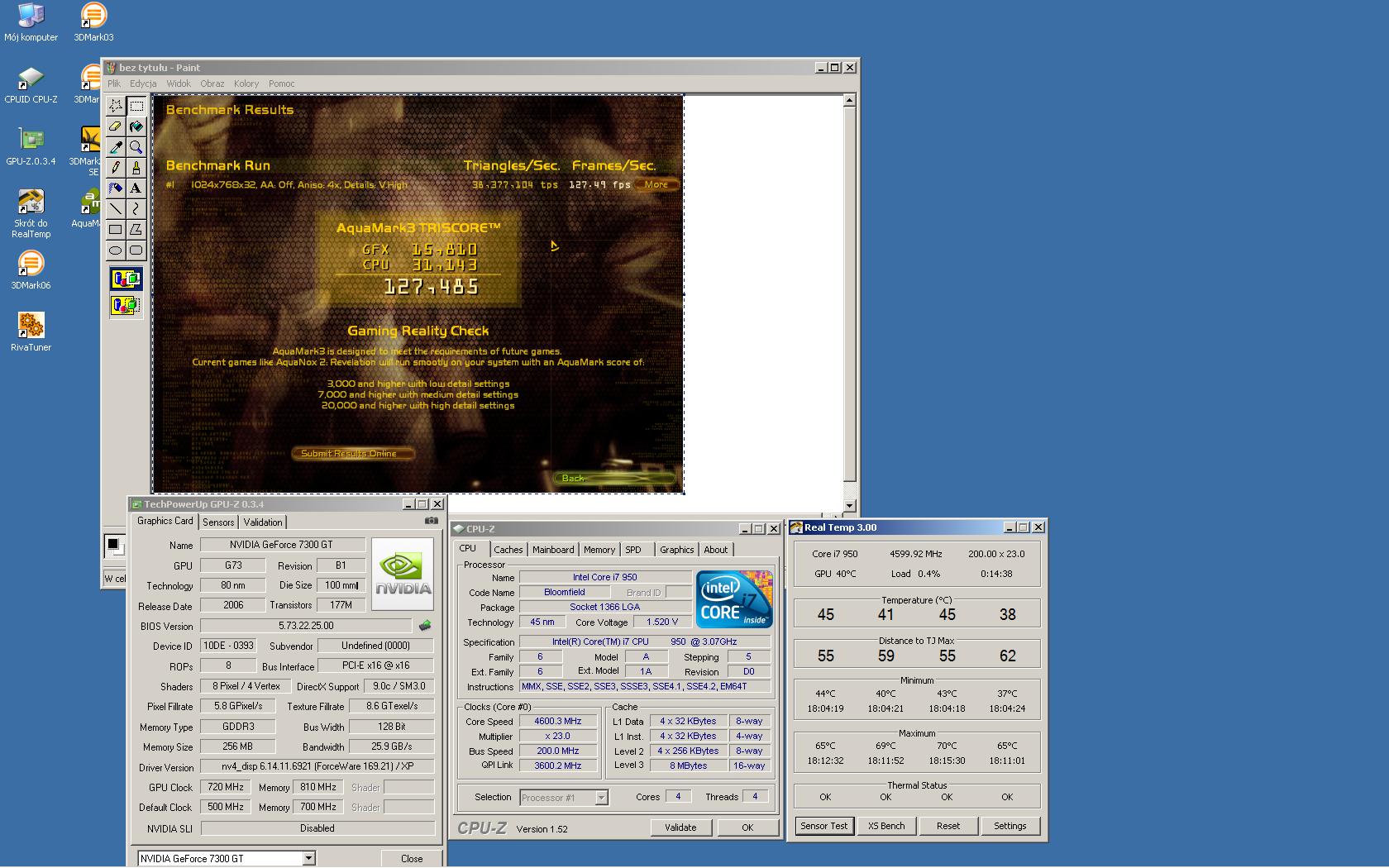Click the NVIDIA logo in GPU-Z
1389x868 pixels.
tap(403, 574)
